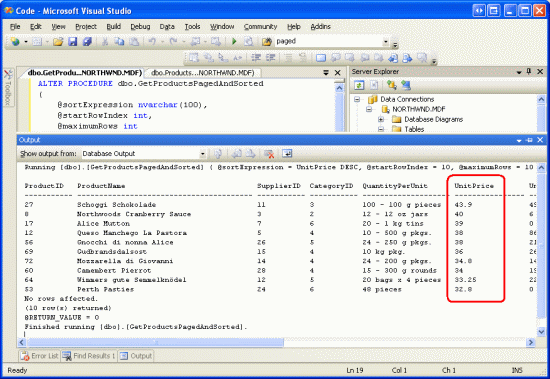Open Output panel window position dropdown arrow
The image size is (550, 379).
519,140
